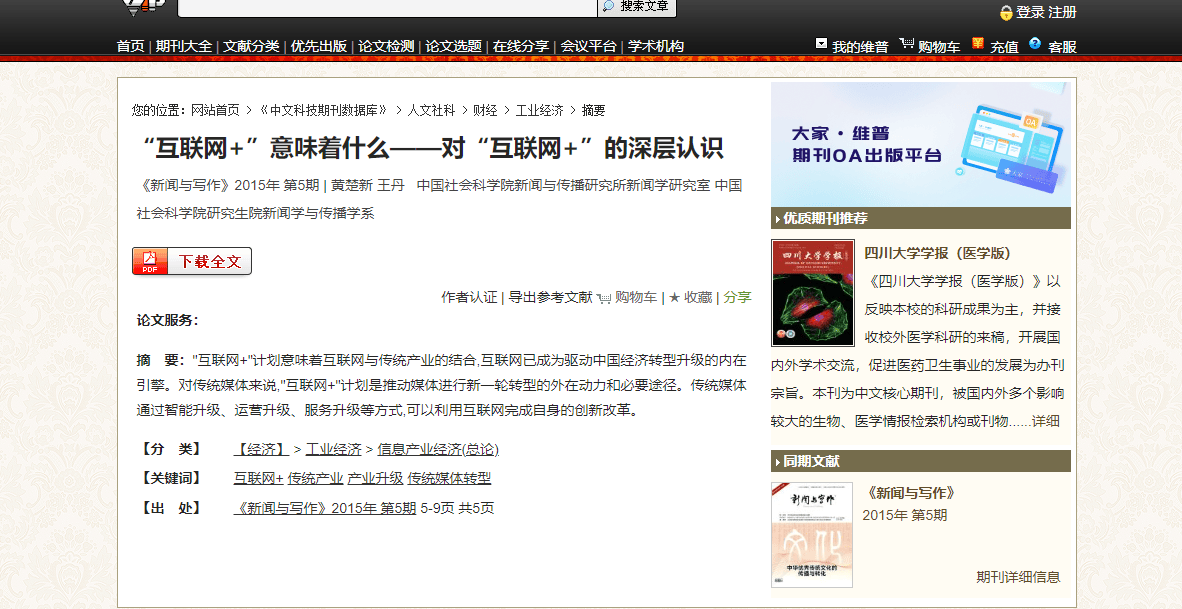The image size is (1182, 609).
Task: Click the 传统媒体转型 keyword link
Action: [x=449, y=478]
